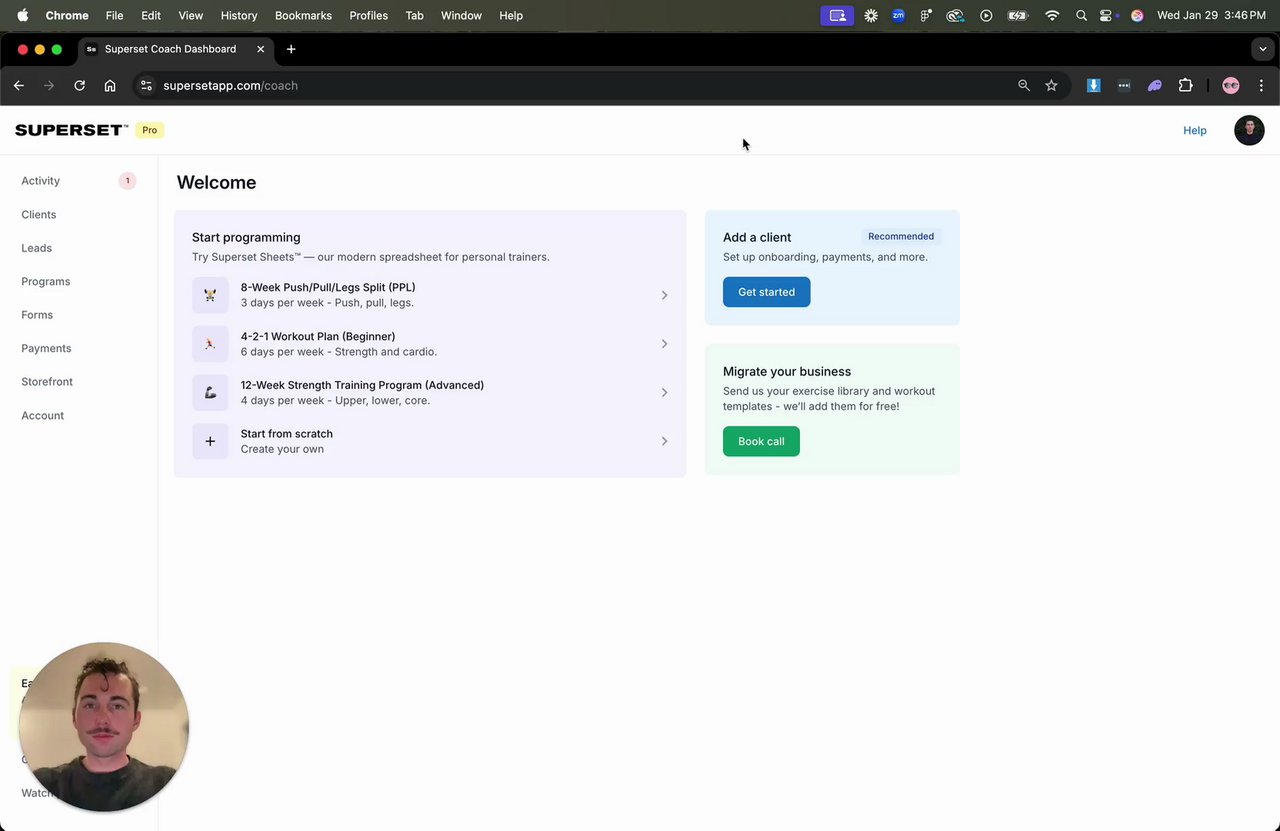The width and height of the screenshot is (1280, 831).
Task: Open the 12-Week Strength Training chevron
Action: 664,393
